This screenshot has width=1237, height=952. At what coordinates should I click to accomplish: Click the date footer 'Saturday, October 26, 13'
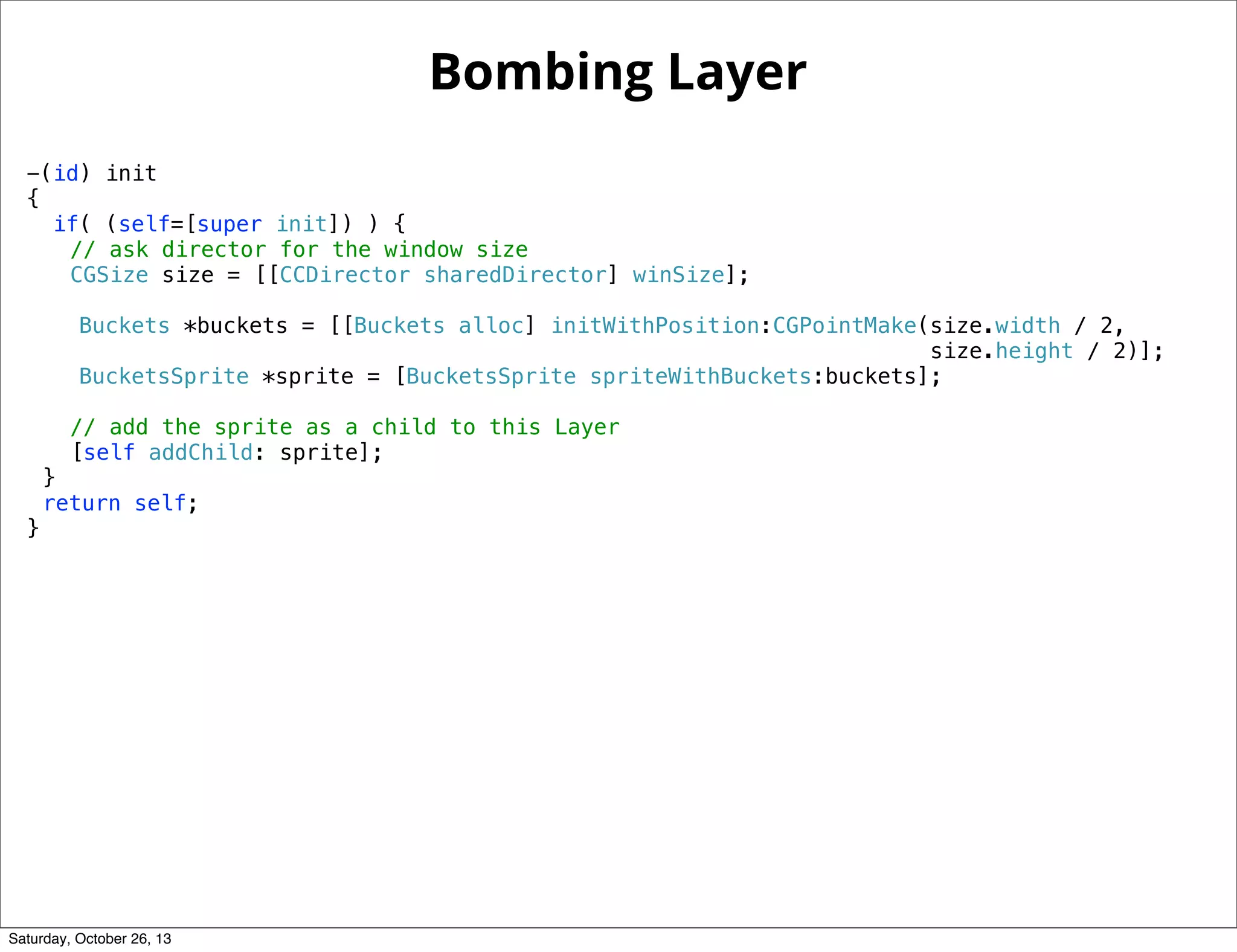pos(90,939)
